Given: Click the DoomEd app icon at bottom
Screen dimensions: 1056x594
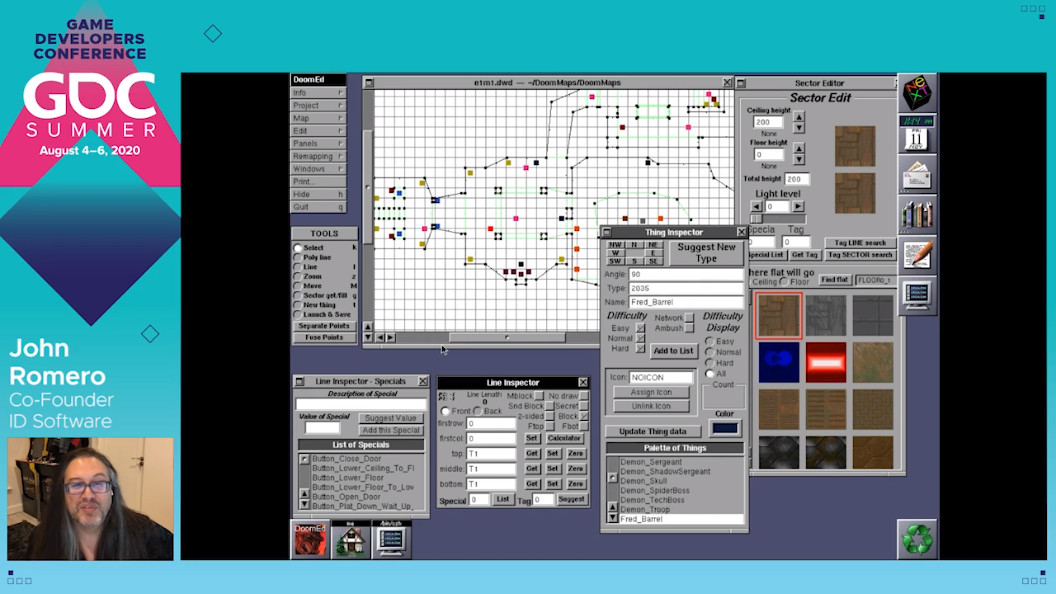Looking at the screenshot, I should click(x=310, y=539).
